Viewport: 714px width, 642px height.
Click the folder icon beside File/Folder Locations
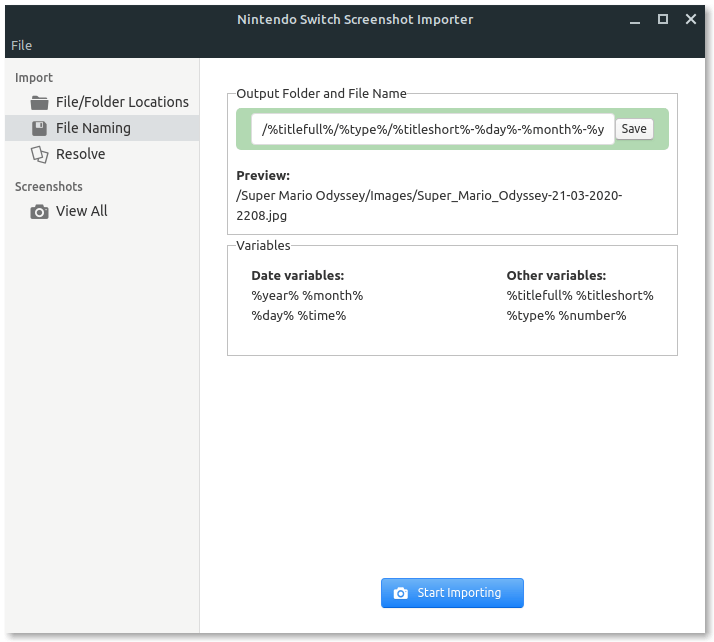[x=40, y=102]
